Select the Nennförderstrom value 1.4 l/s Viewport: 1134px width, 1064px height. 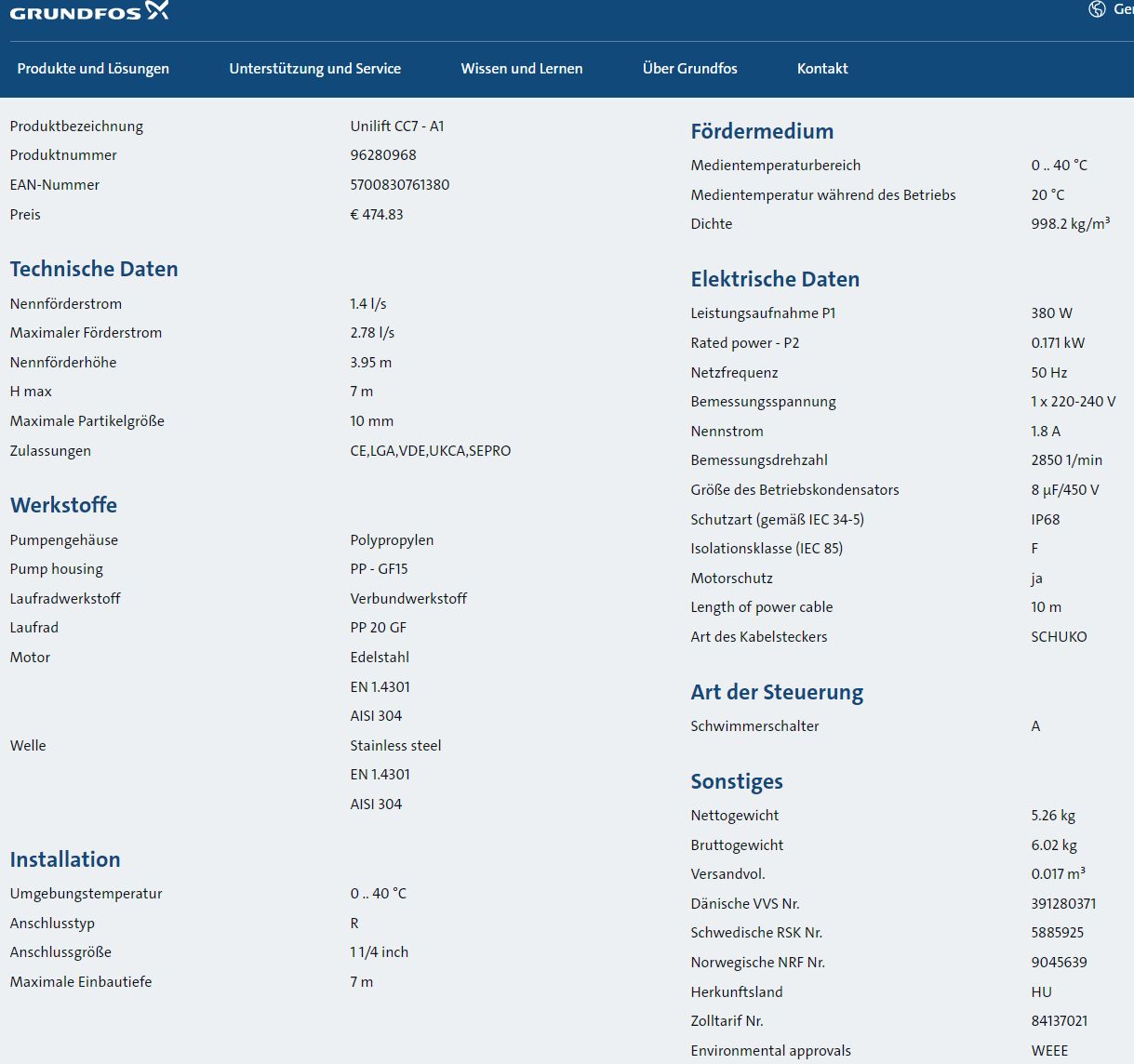coord(368,304)
